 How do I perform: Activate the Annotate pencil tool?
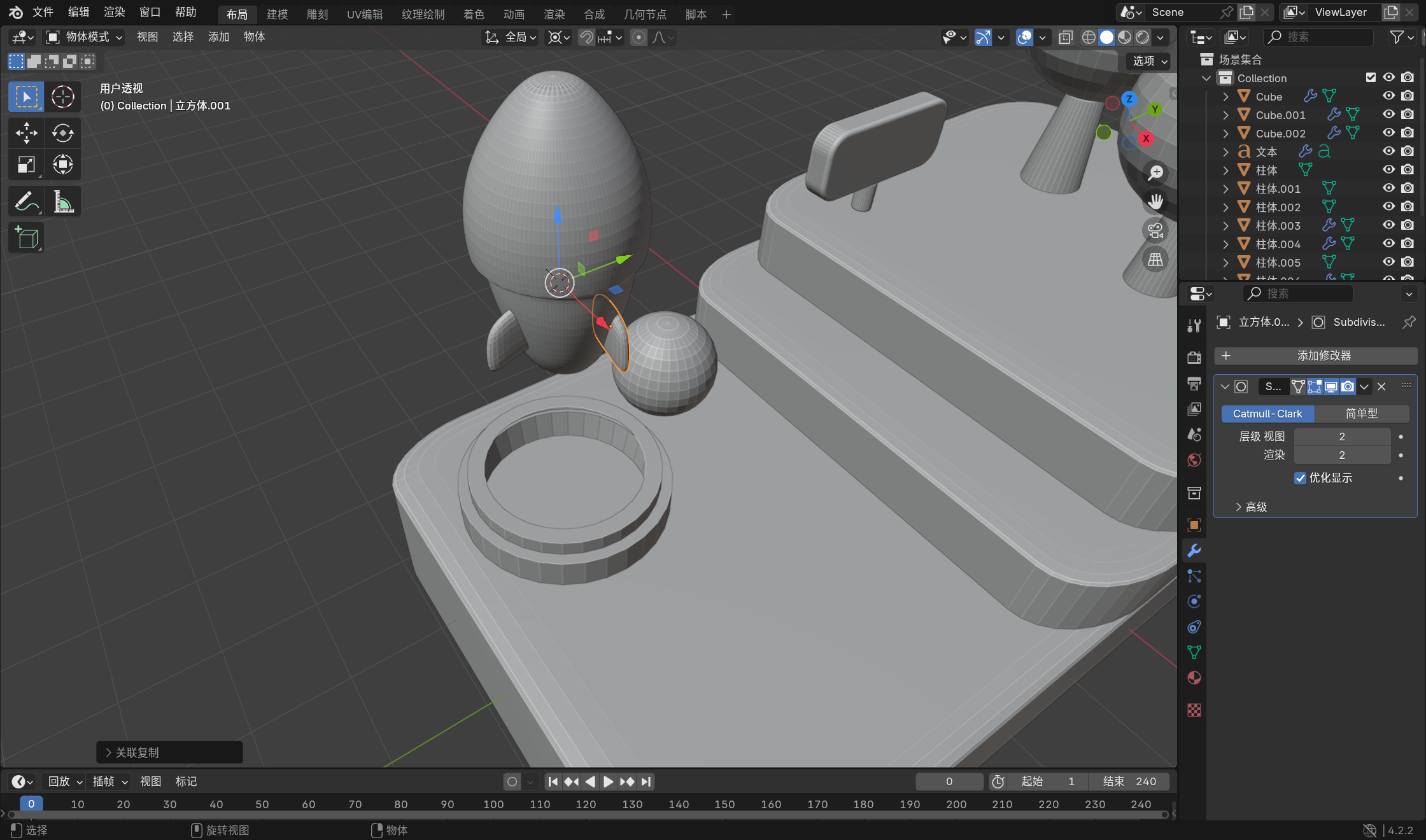(26, 202)
